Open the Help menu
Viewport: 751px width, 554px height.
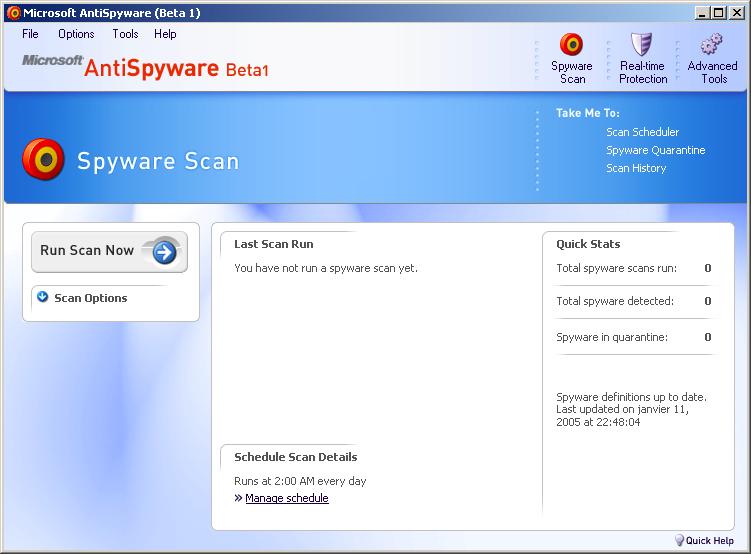point(165,34)
